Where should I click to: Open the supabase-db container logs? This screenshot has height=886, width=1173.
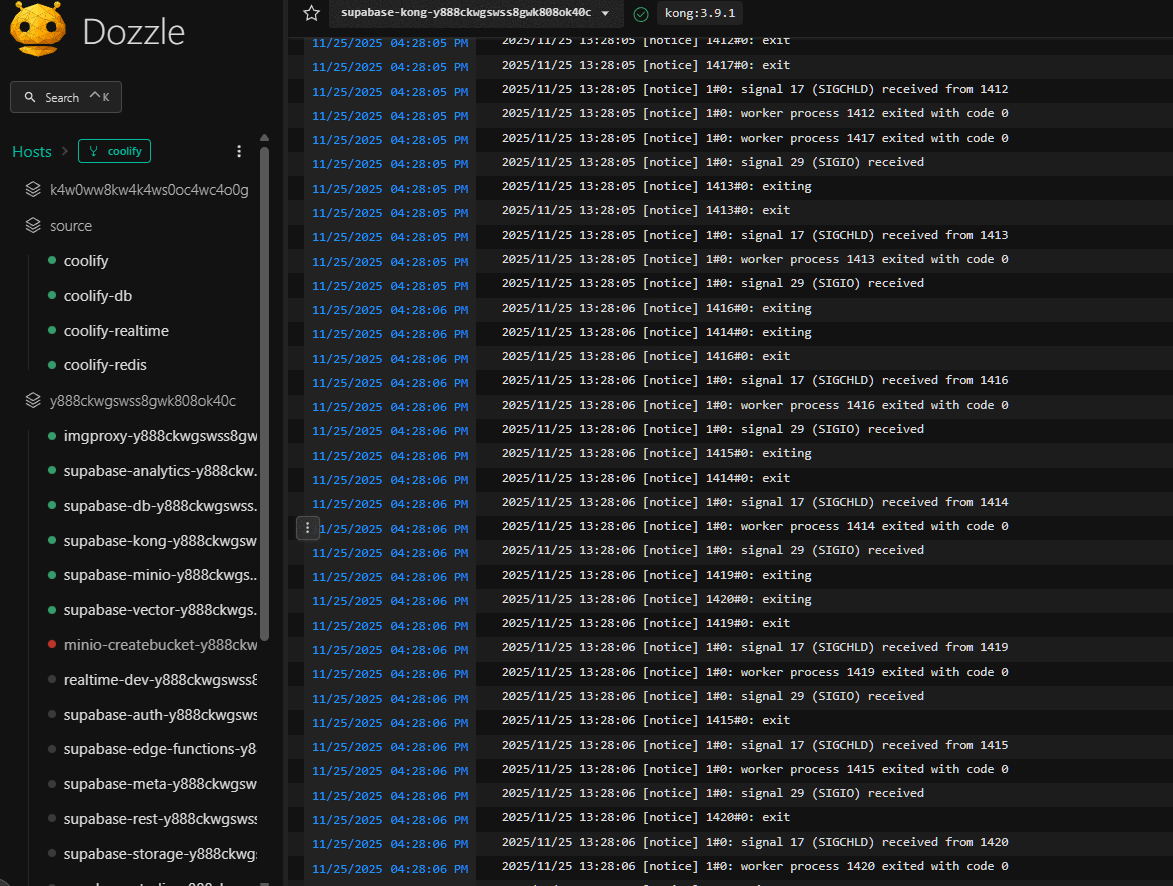point(160,506)
